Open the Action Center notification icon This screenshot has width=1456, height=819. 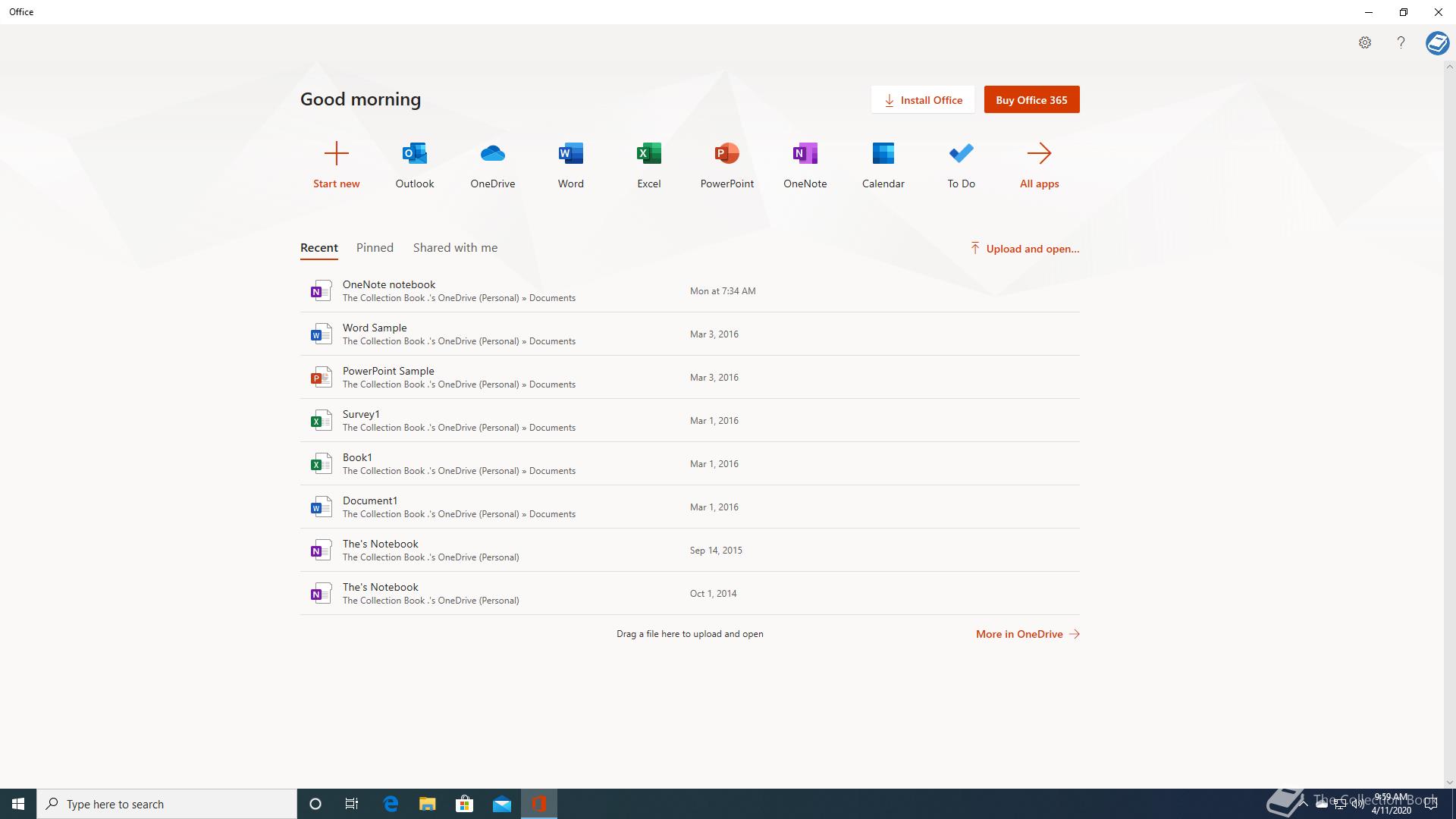pyautogui.click(x=1431, y=804)
